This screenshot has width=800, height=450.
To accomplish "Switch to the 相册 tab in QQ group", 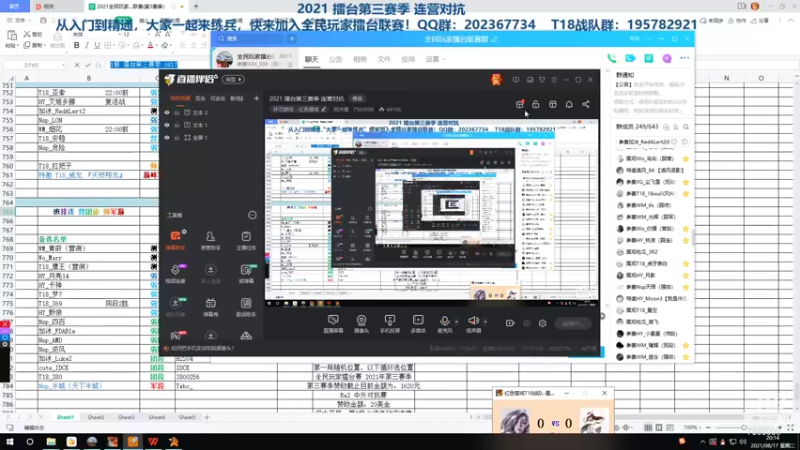I will [x=360, y=59].
